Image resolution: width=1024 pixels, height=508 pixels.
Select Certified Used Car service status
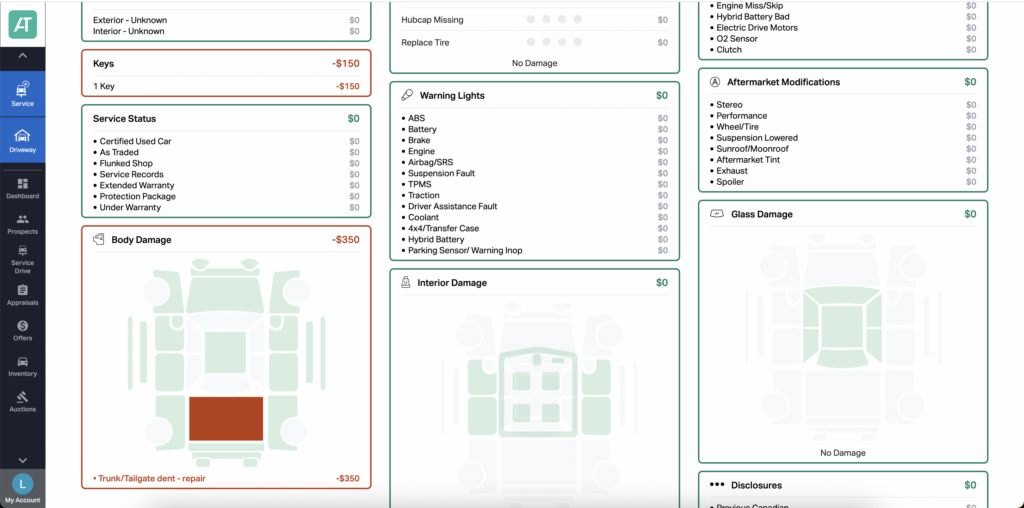click(x=226, y=141)
